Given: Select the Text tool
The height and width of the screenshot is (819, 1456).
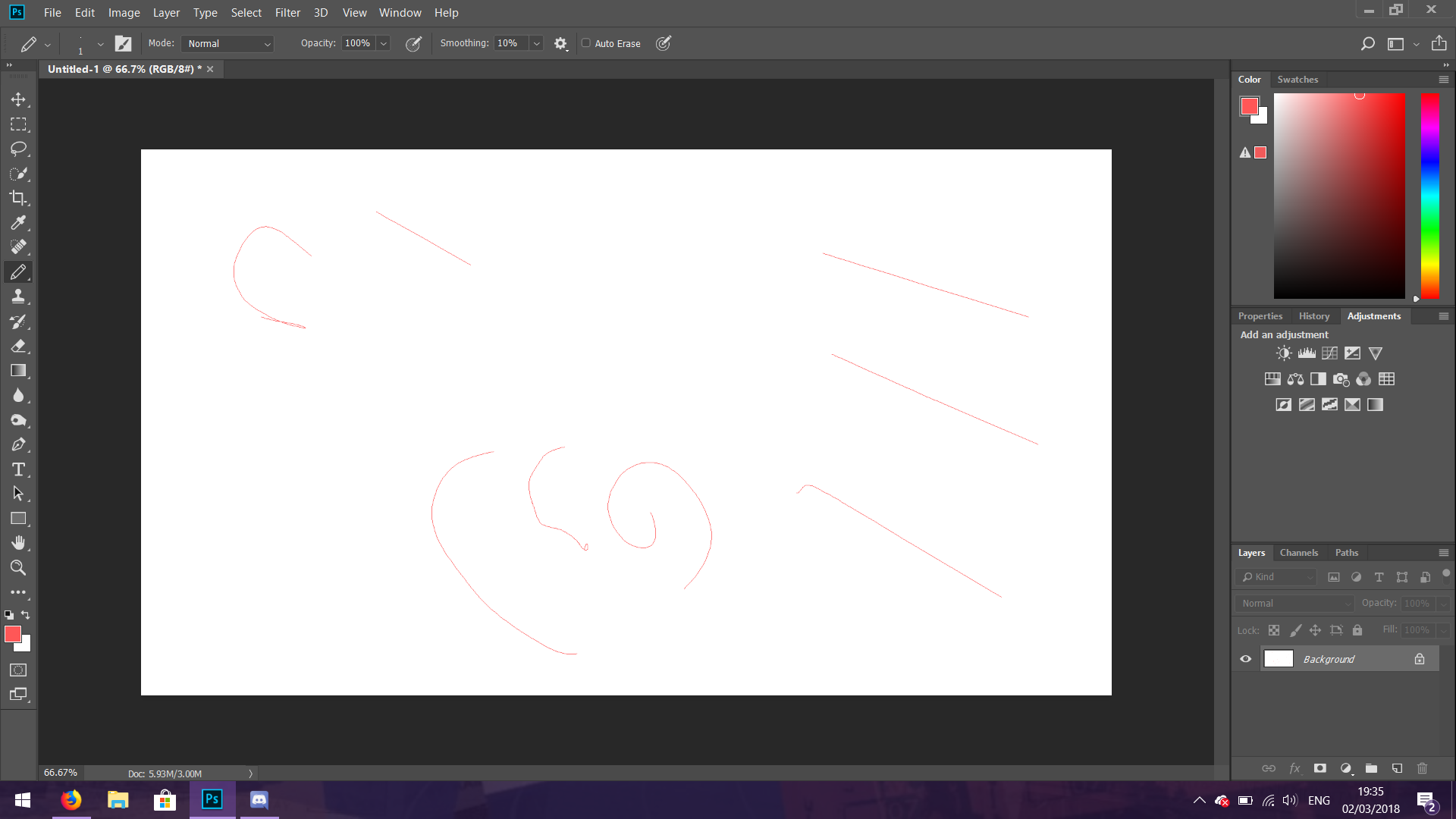Looking at the screenshot, I should point(18,469).
